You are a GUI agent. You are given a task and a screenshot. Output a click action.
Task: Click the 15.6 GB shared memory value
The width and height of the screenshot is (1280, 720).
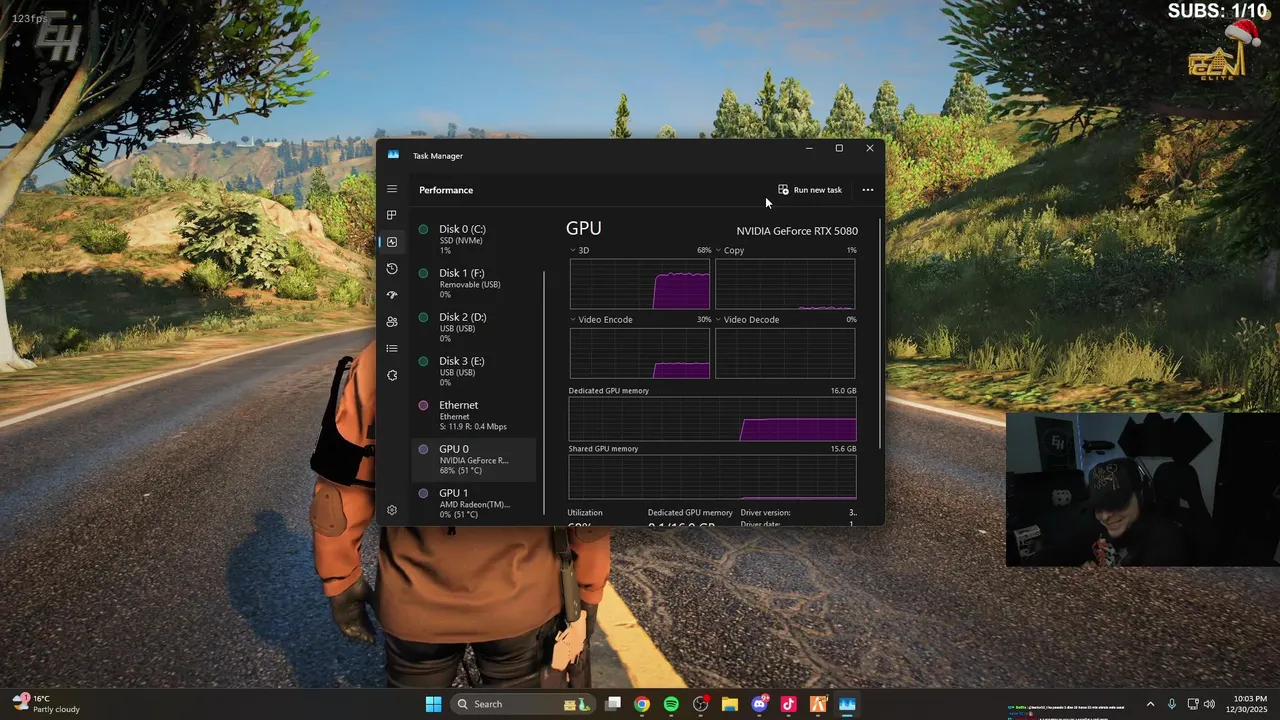point(843,449)
